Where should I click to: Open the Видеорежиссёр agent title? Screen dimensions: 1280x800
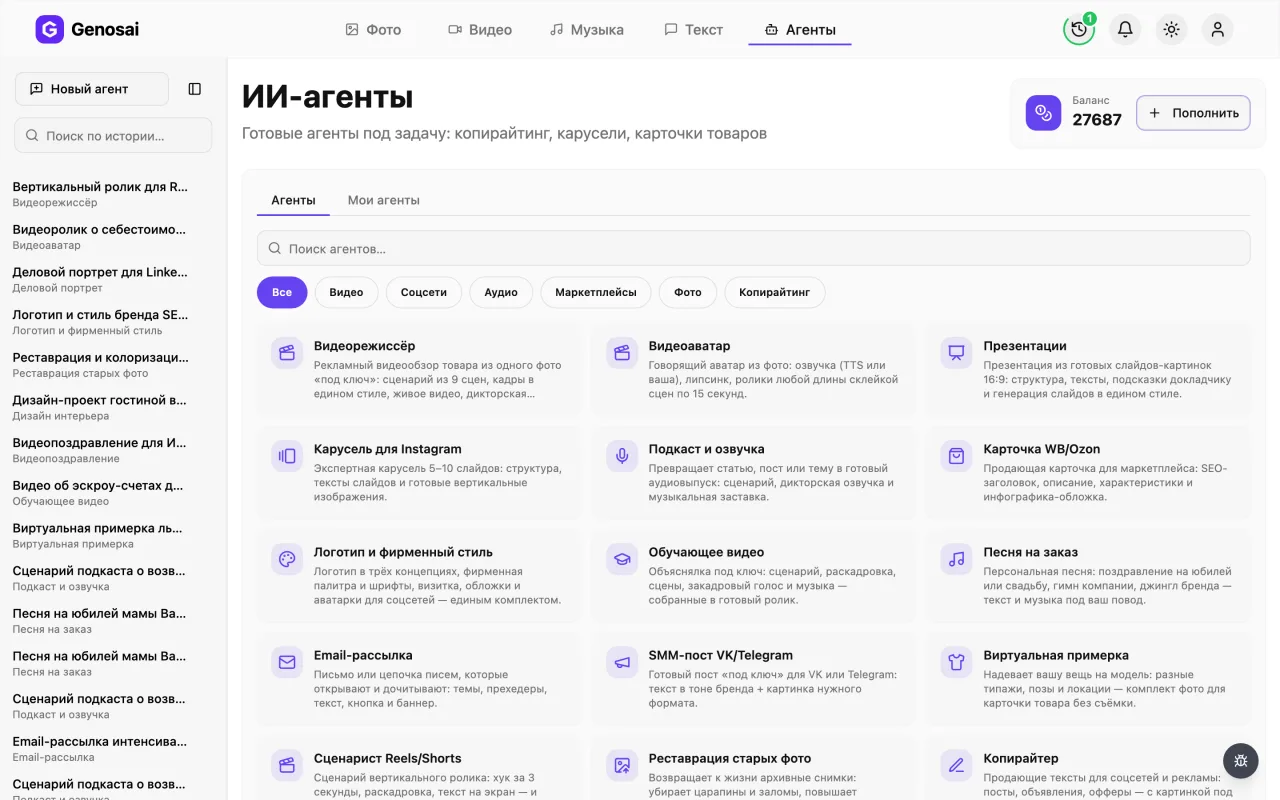pos(364,346)
